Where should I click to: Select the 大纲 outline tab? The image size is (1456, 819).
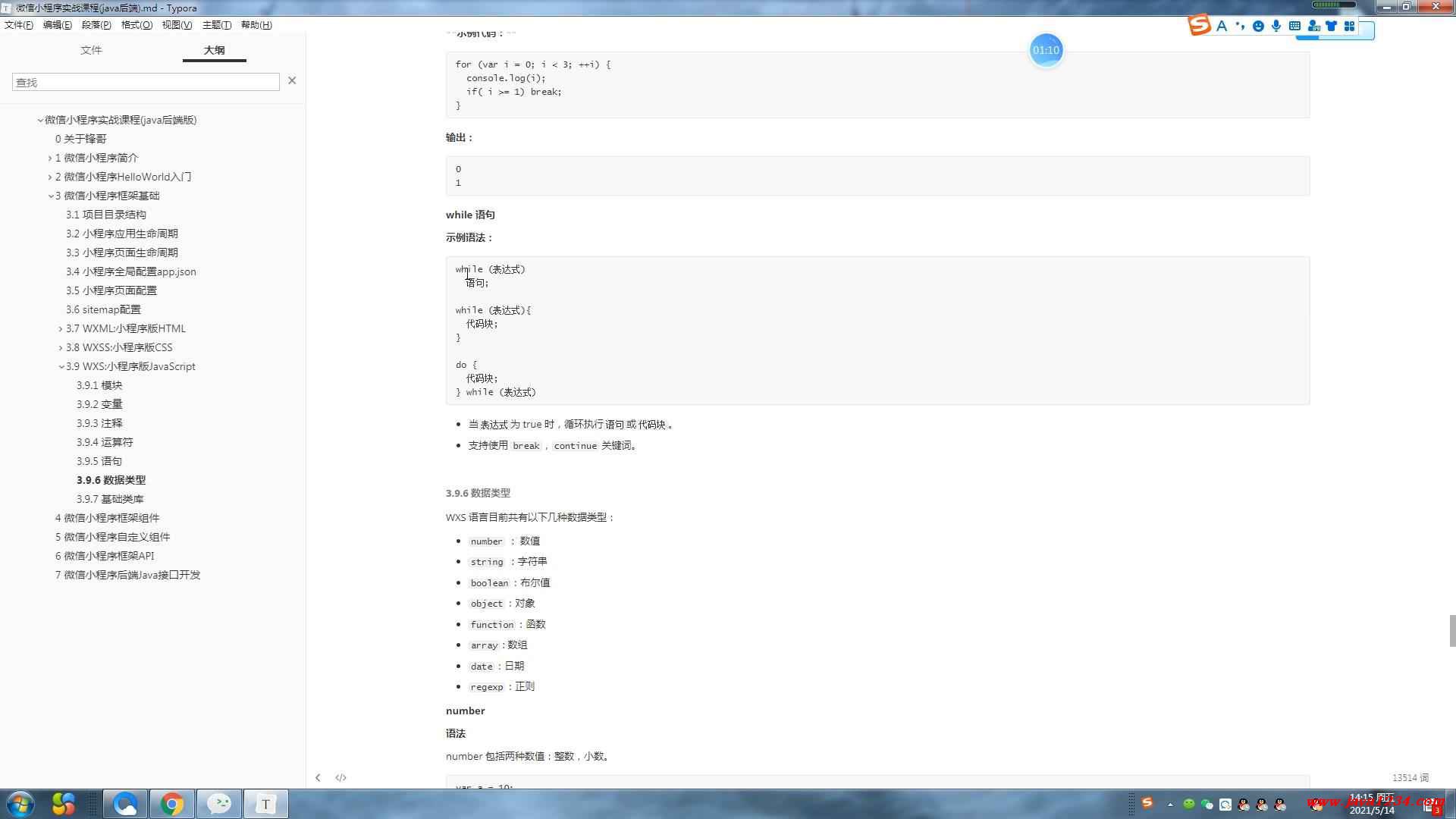(x=215, y=50)
